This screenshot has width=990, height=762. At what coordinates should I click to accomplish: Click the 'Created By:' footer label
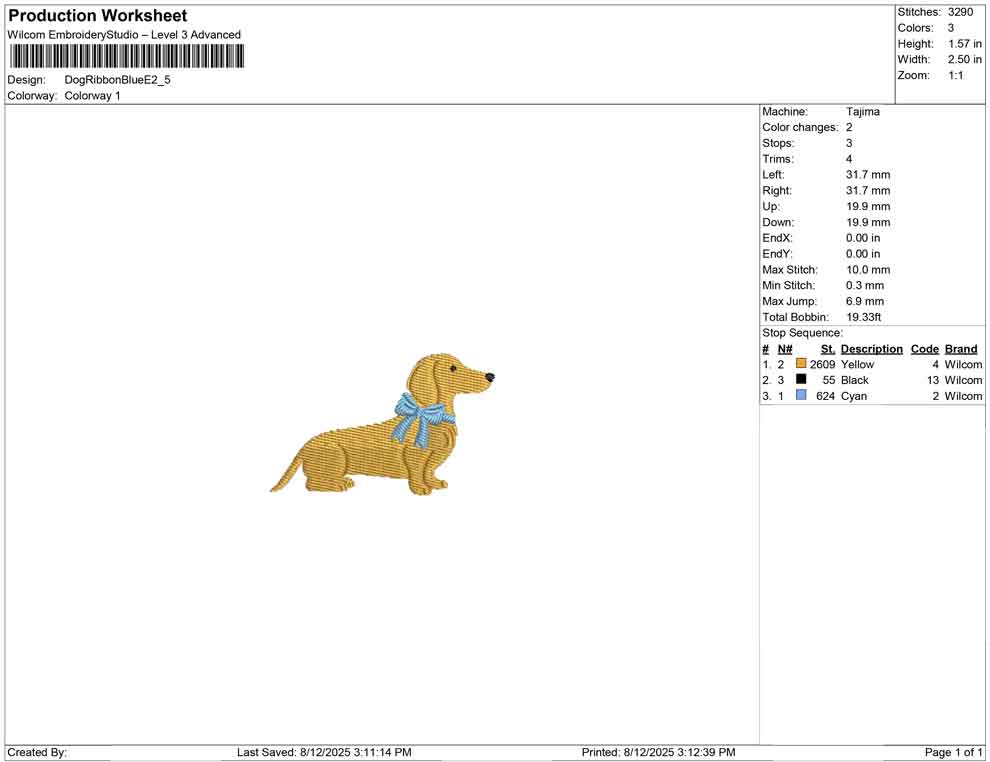37,752
